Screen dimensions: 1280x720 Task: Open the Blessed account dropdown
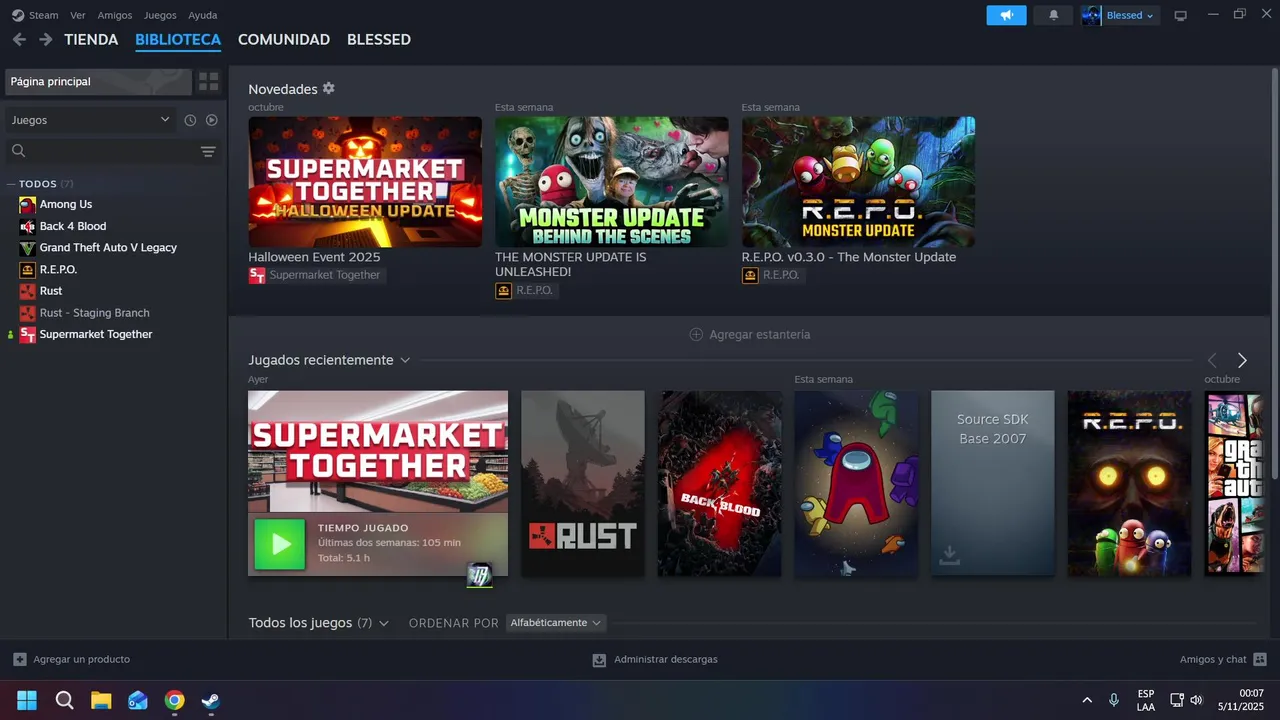[1121, 15]
